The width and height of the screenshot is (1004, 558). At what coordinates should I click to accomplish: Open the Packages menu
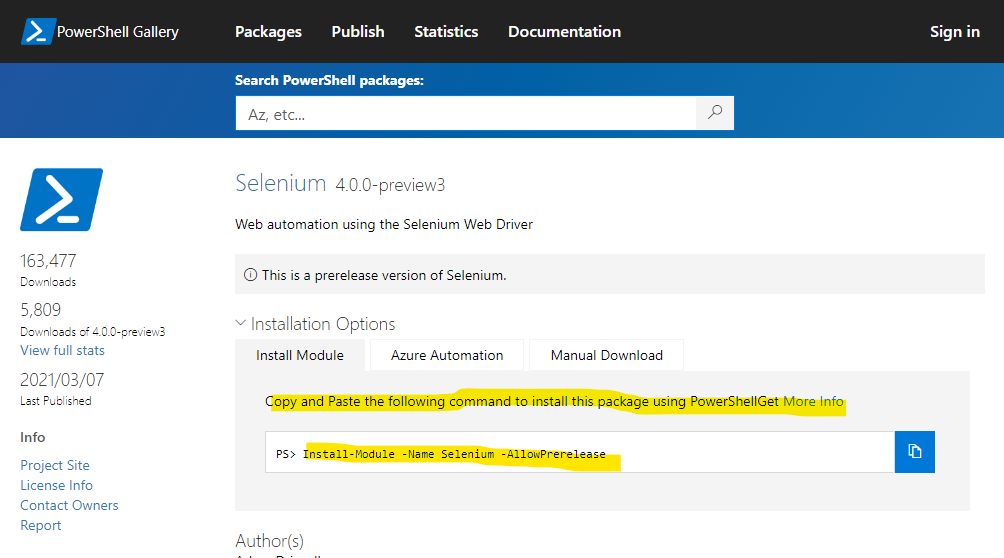coord(268,32)
